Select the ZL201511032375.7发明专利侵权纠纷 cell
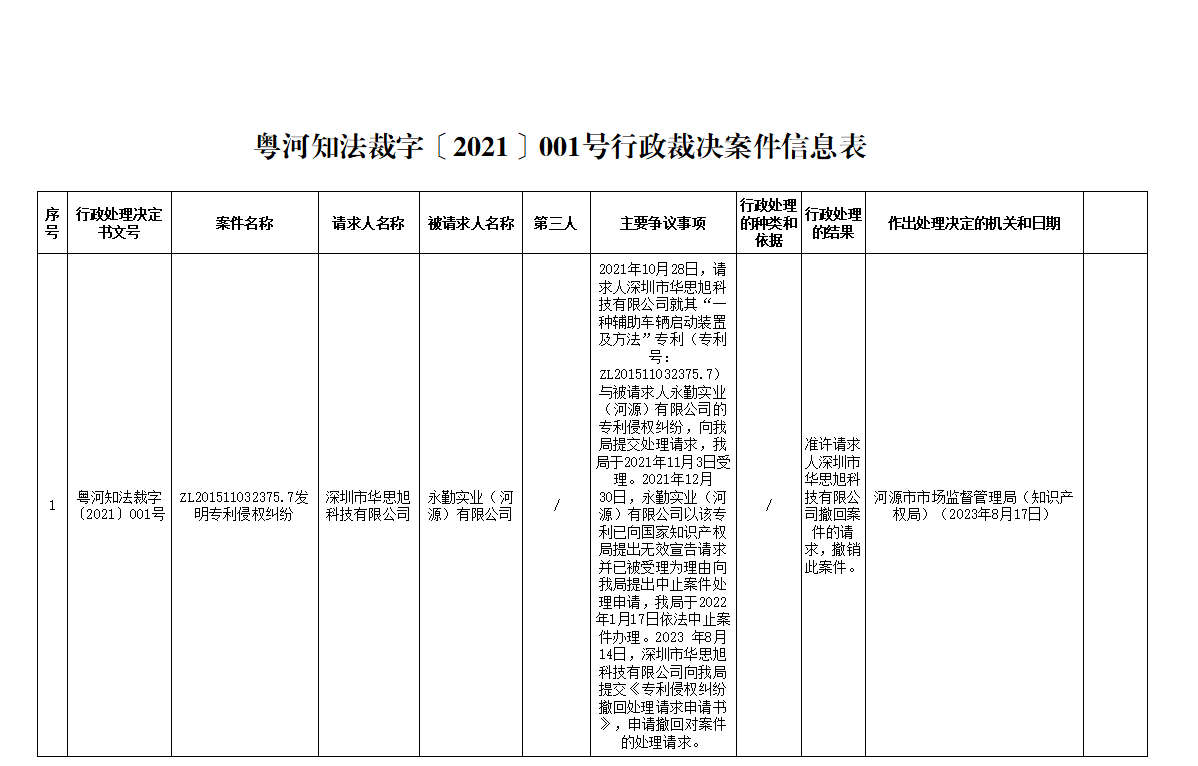 [244, 506]
